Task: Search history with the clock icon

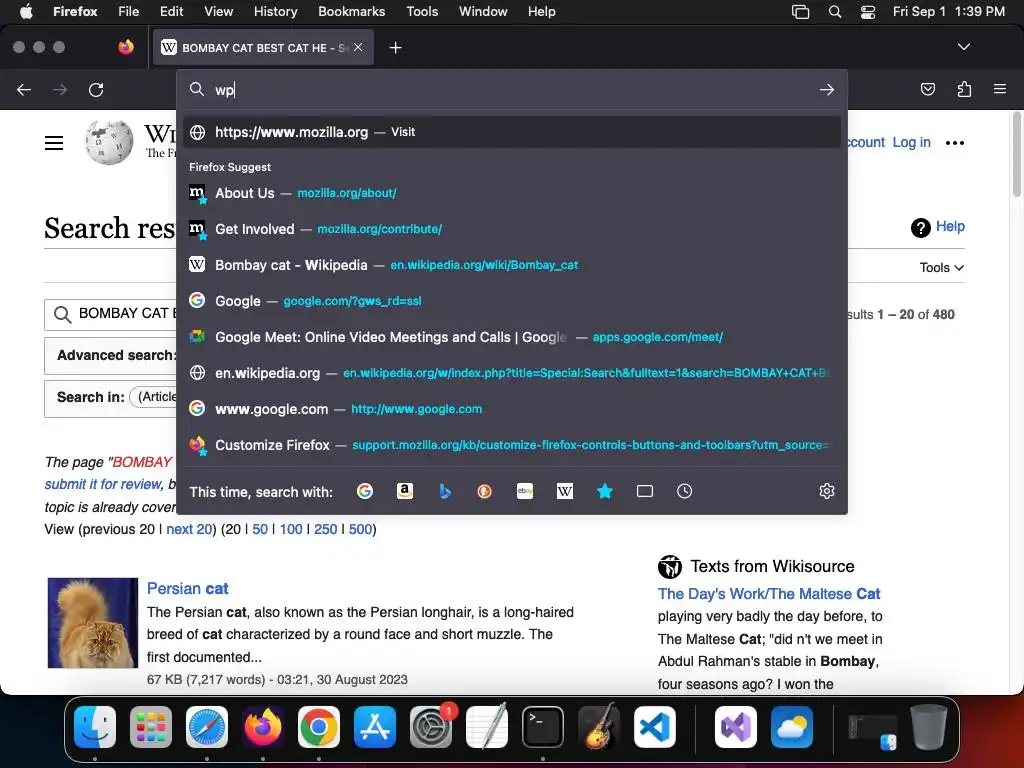Action: [x=684, y=491]
